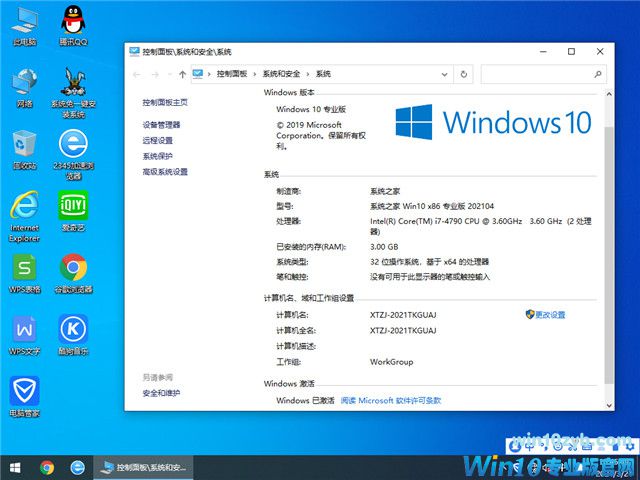Click the XTZJ-2021TKGUAJ computer name value

403,315
